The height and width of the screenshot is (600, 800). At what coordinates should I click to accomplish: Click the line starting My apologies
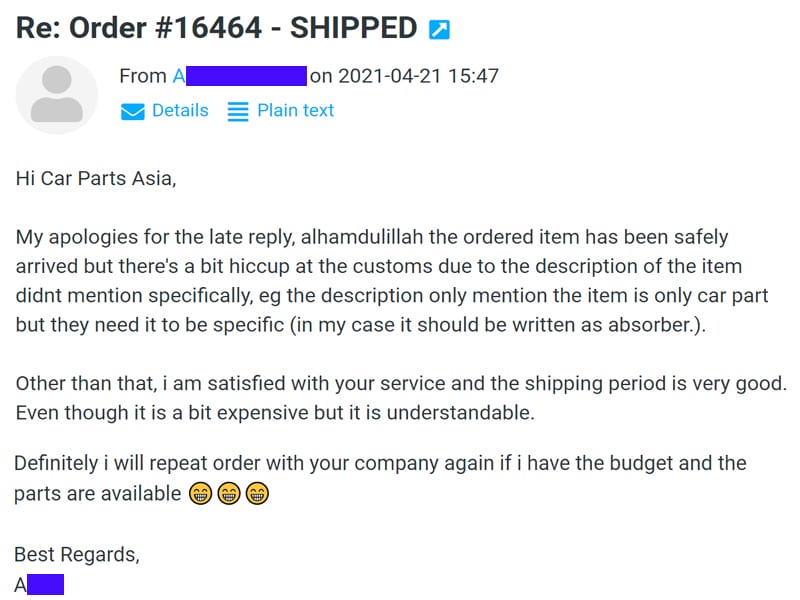tap(372, 237)
